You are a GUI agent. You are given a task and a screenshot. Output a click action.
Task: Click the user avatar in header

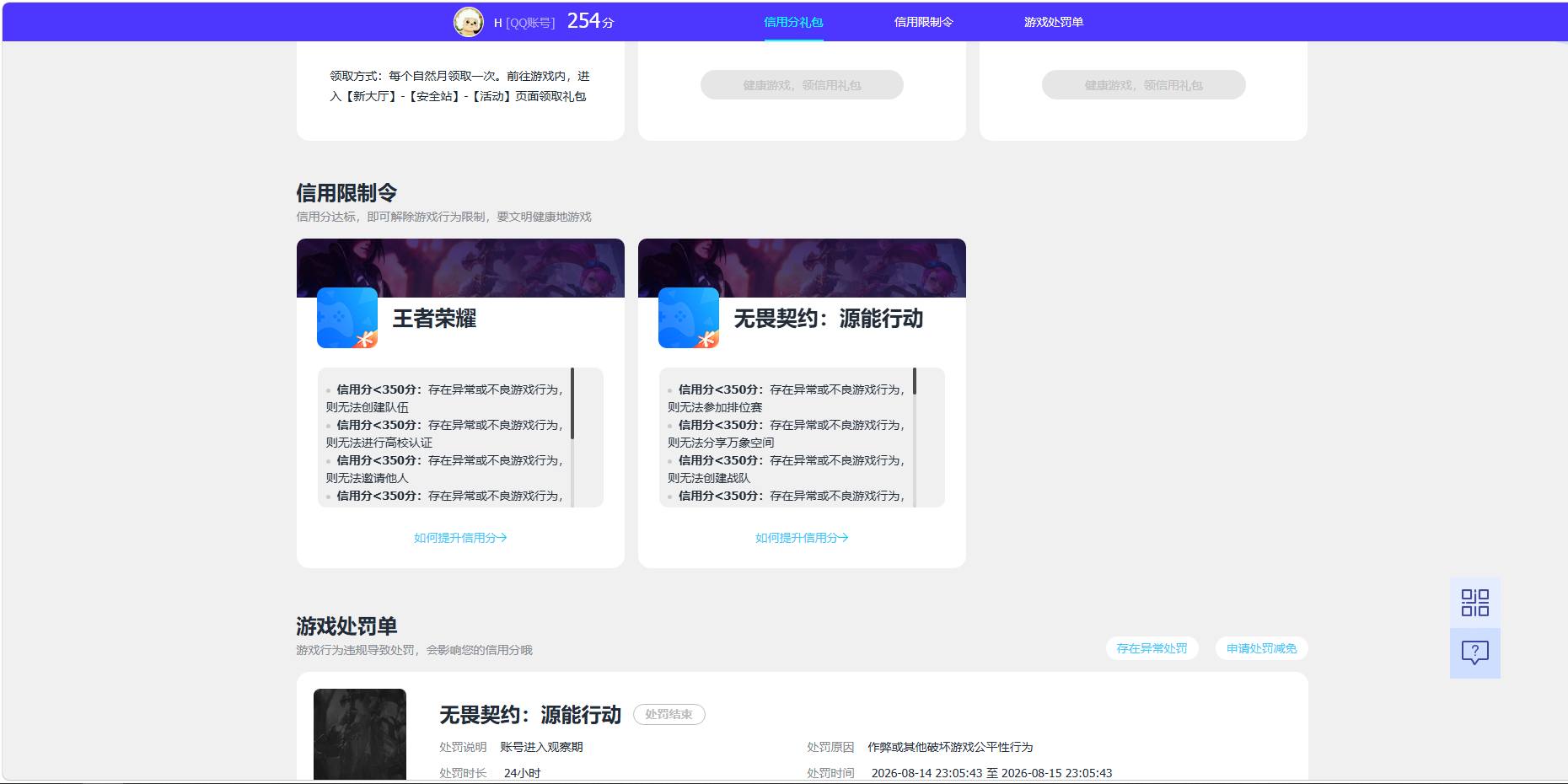click(x=468, y=22)
